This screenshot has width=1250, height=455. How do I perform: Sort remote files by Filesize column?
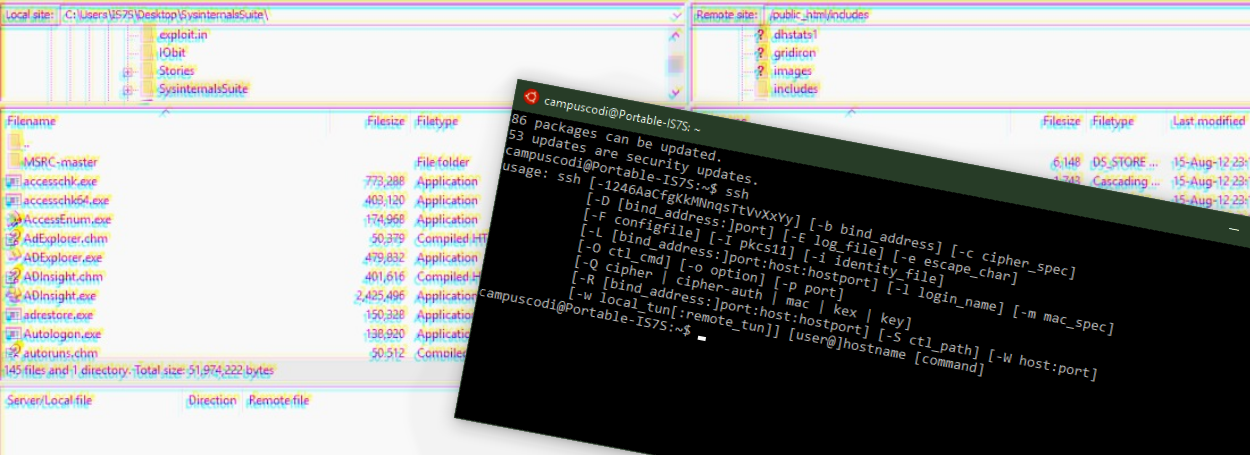(x=1061, y=121)
